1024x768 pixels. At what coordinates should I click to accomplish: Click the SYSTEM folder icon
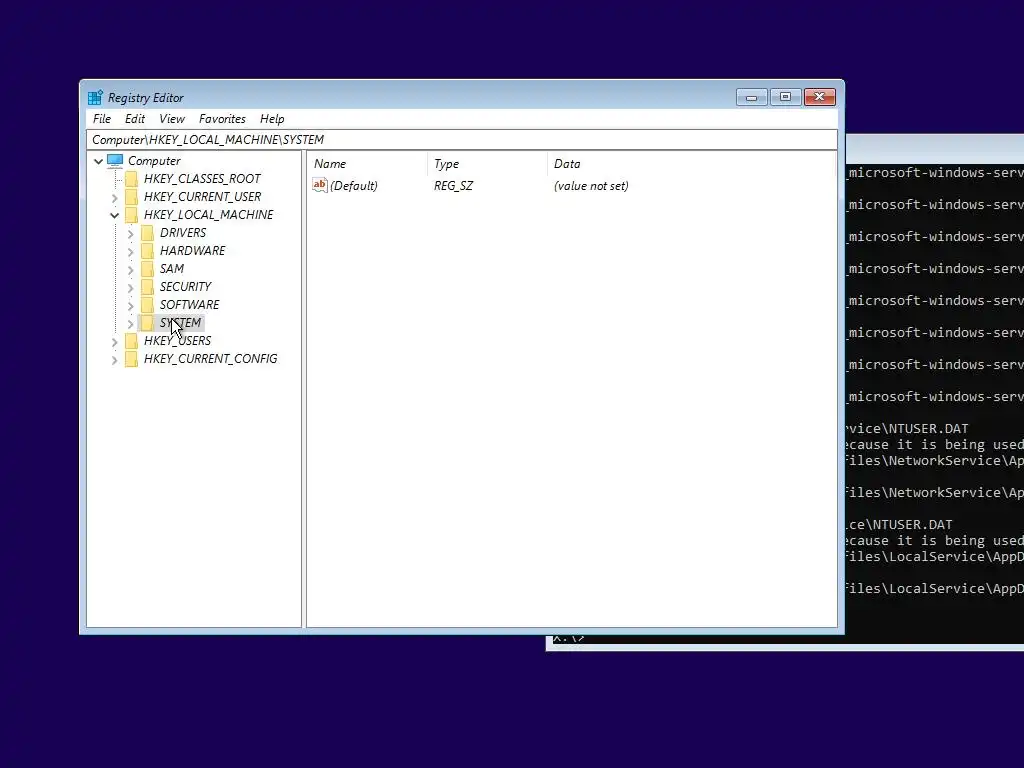pos(148,323)
